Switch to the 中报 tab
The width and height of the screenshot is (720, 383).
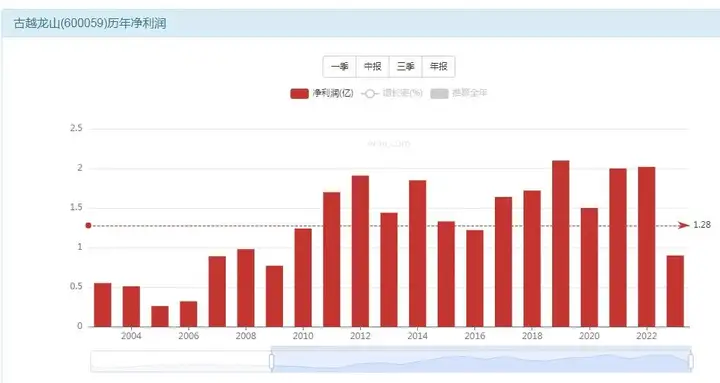(372, 67)
